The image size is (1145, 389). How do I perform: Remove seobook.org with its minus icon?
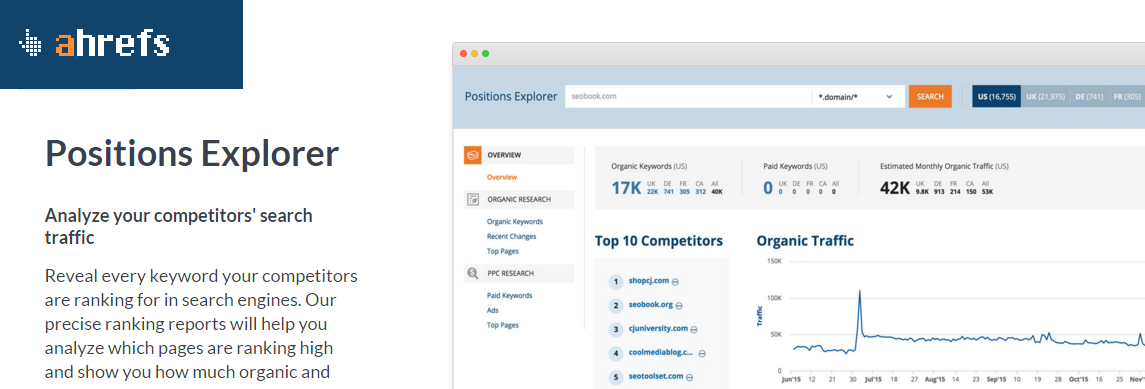point(679,306)
